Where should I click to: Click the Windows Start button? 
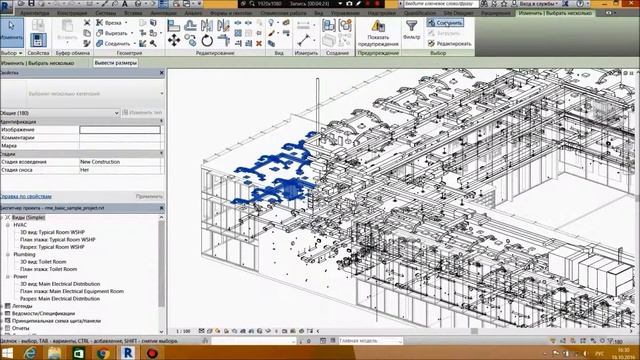point(7,353)
